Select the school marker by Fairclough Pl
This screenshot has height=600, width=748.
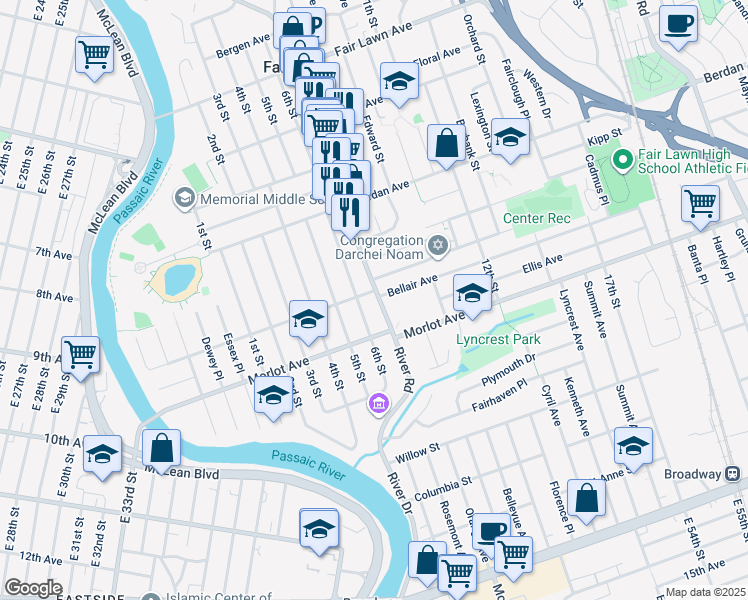(x=510, y=141)
